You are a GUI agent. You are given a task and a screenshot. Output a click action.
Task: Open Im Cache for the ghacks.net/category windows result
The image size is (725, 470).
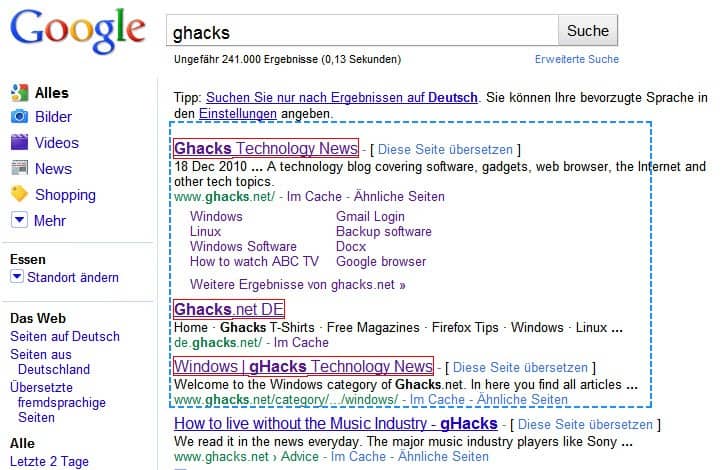(x=437, y=399)
